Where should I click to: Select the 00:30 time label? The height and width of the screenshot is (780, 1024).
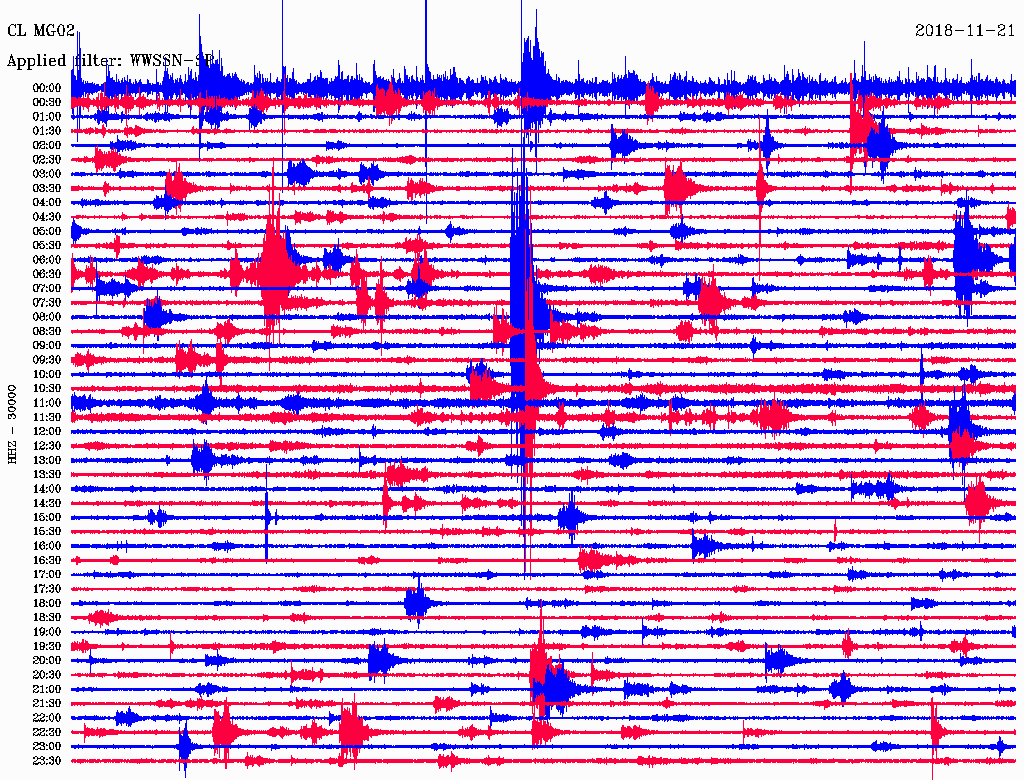click(x=47, y=103)
